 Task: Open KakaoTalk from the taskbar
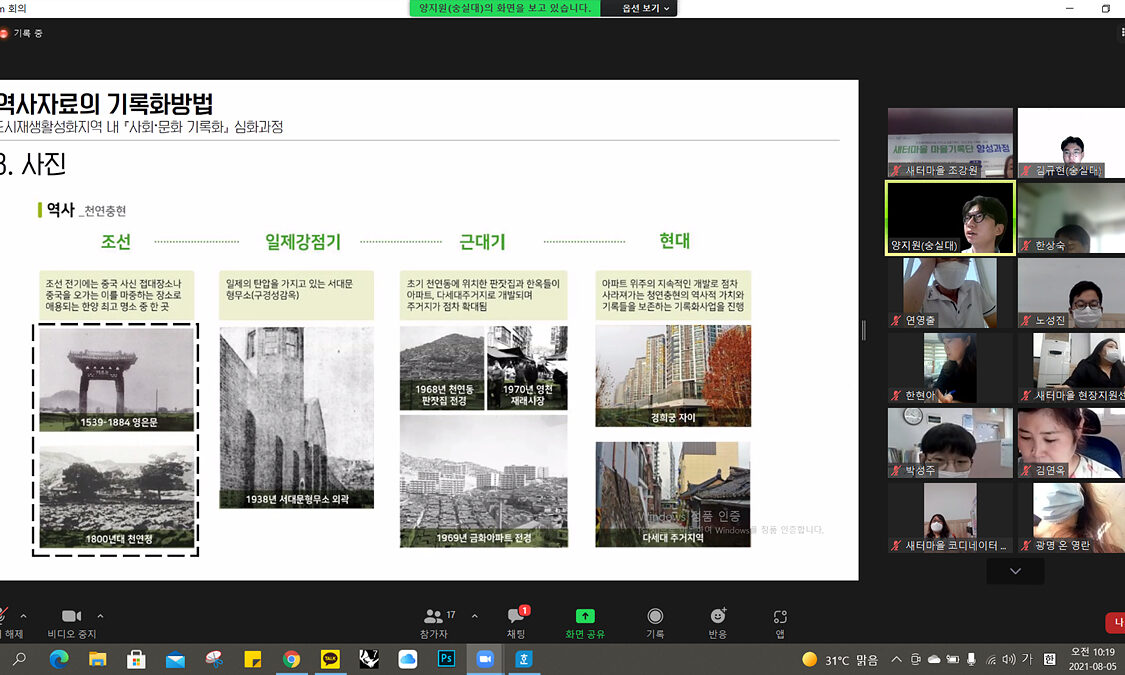[x=330, y=659]
